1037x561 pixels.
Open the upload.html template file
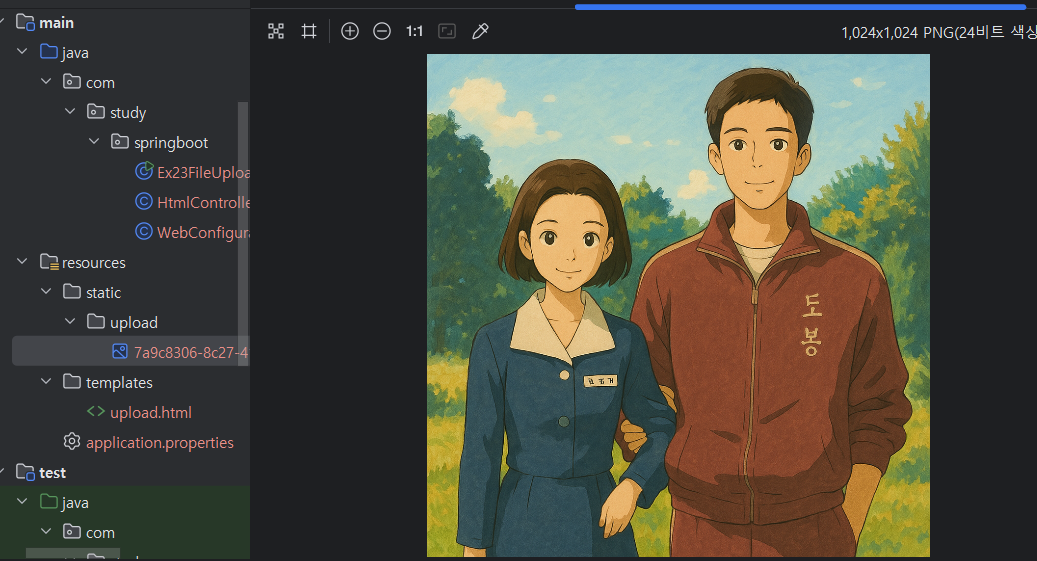150,412
